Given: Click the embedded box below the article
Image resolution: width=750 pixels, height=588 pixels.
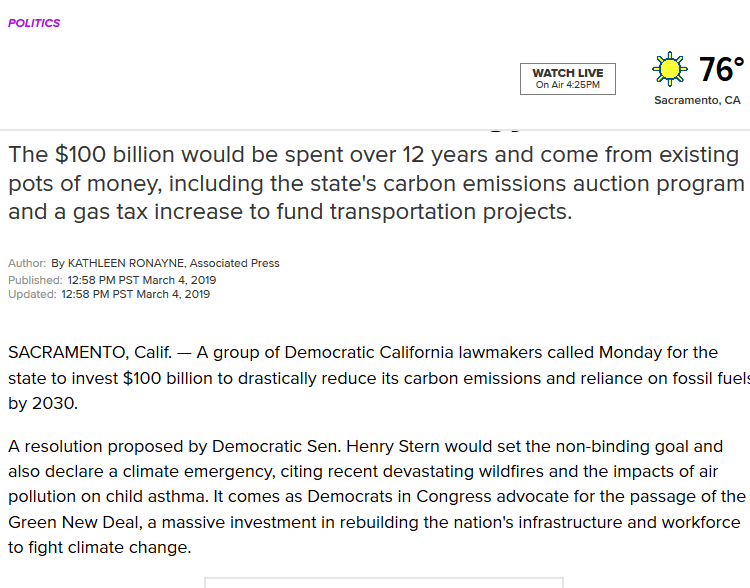Looking at the screenshot, I should pyautogui.click(x=384, y=582).
